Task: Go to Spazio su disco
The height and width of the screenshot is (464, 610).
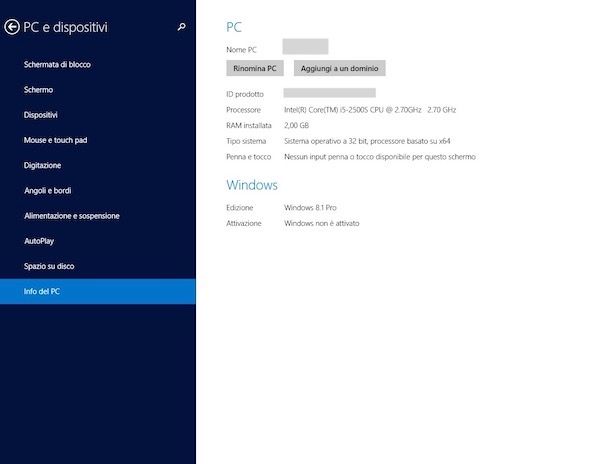Action: coord(49,266)
